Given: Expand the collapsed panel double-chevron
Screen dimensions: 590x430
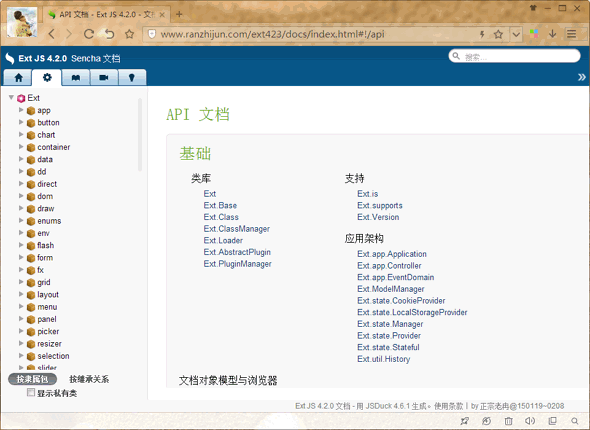Looking at the screenshot, I should [582, 77].
